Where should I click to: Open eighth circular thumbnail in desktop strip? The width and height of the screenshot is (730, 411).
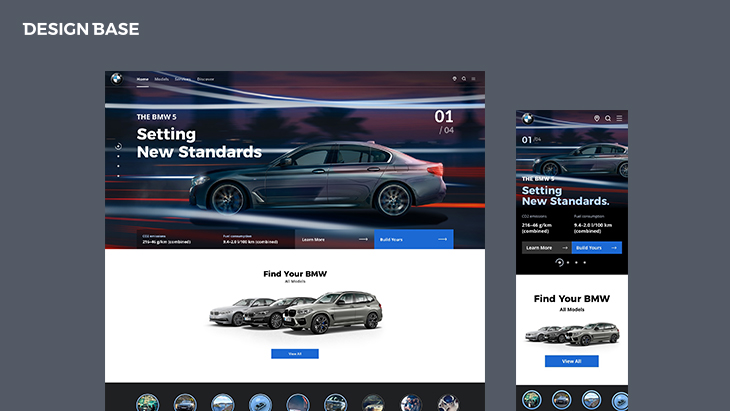click(x=411, y=403)
